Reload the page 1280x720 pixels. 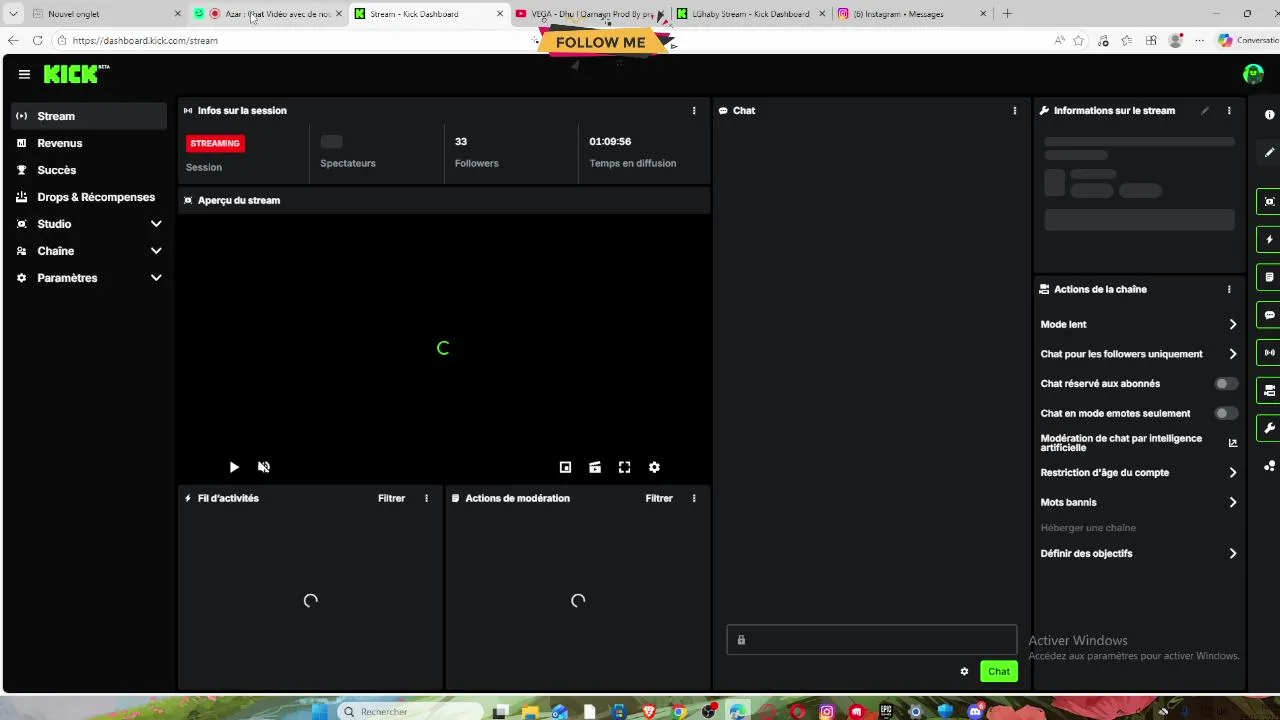pos(37,40)
